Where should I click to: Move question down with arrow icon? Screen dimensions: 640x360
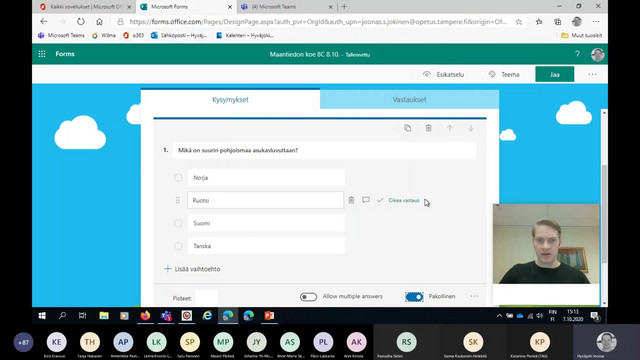471,128
